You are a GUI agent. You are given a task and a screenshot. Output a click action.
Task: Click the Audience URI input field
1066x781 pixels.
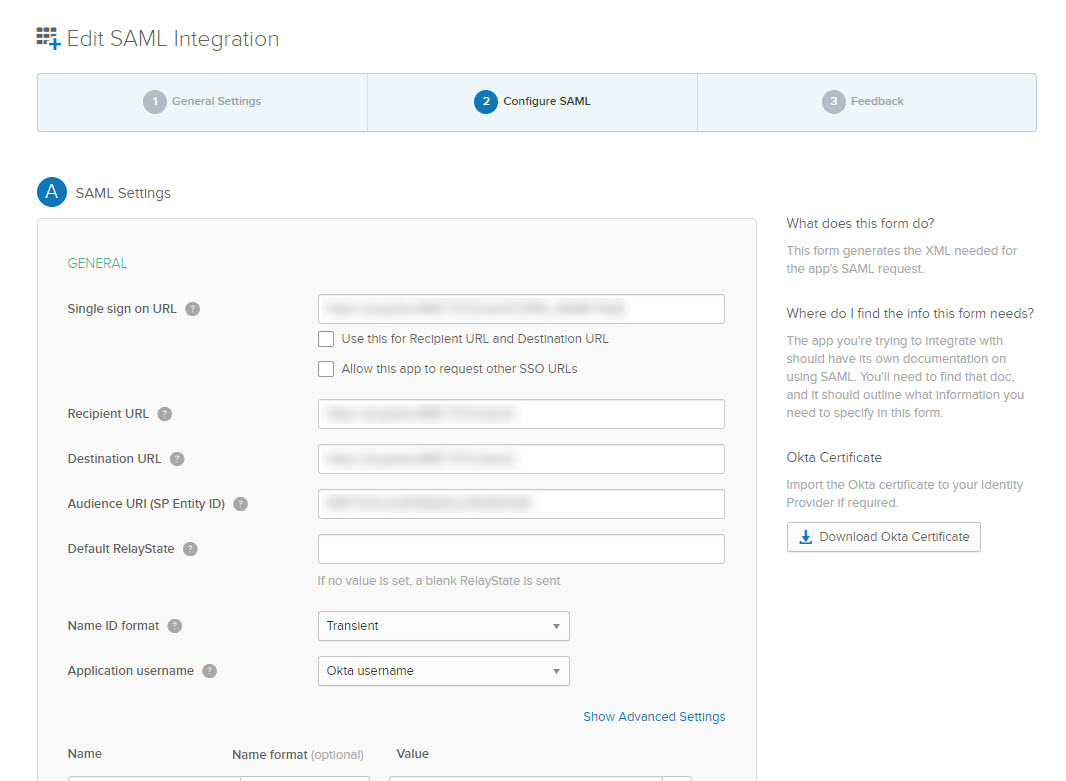pyautogui.click(x=521, y=504)
